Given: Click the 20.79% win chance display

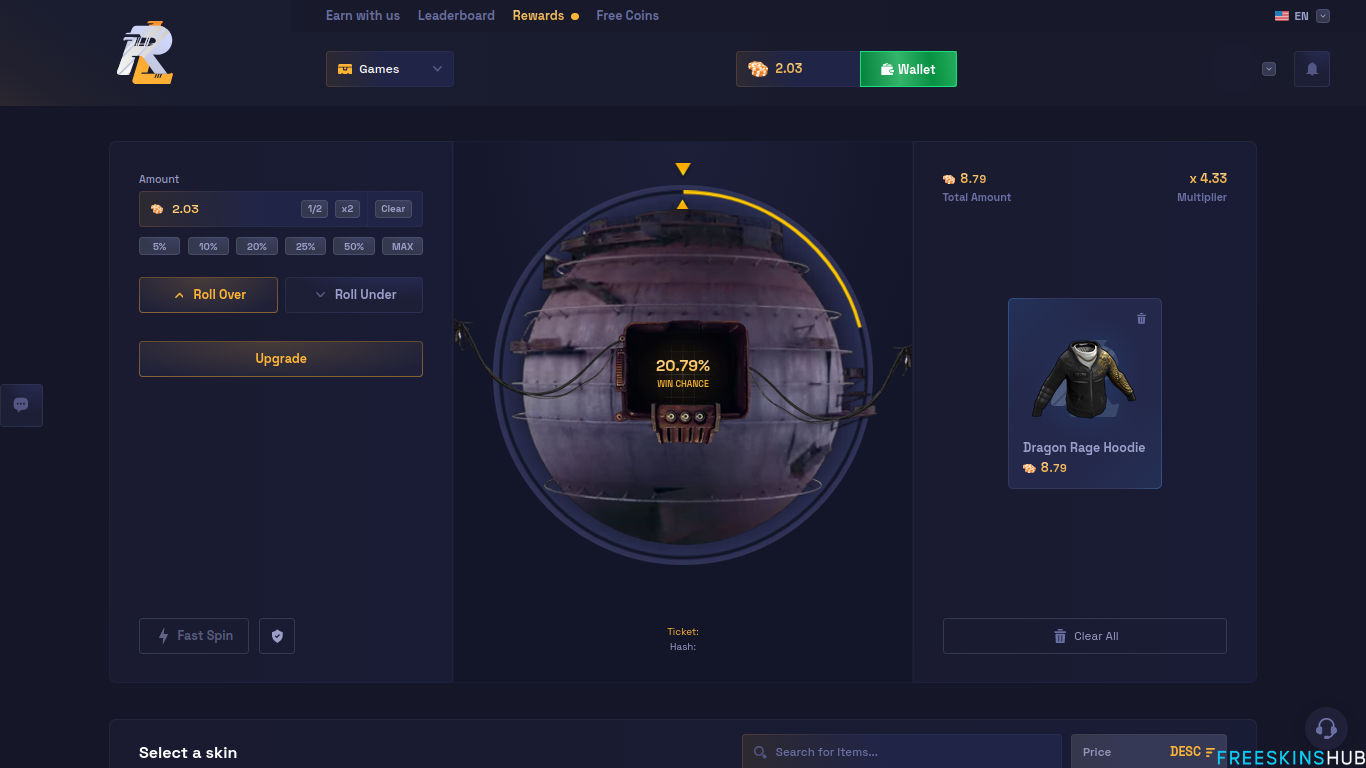Looking at the screenshot, I should pyautogui.click(x=683, y=373).
